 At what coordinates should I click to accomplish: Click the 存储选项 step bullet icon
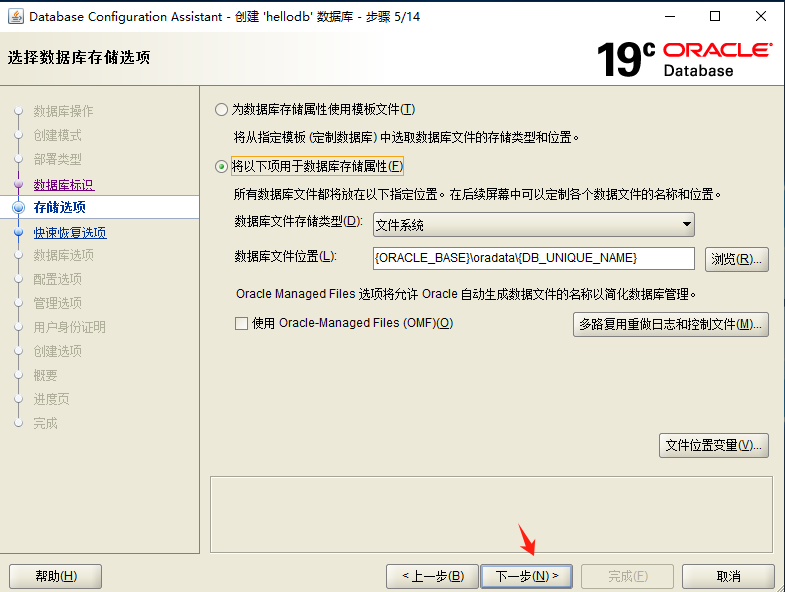19,207
